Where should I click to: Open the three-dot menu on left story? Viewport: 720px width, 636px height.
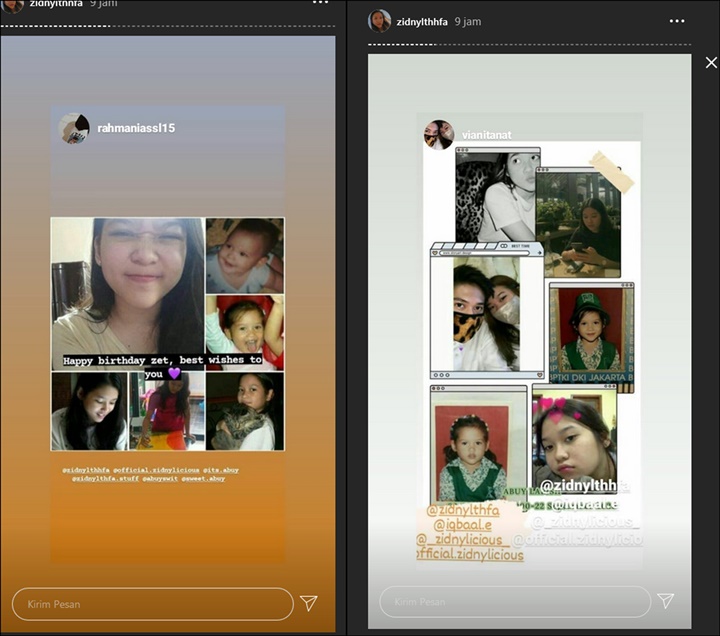(321, 2)
